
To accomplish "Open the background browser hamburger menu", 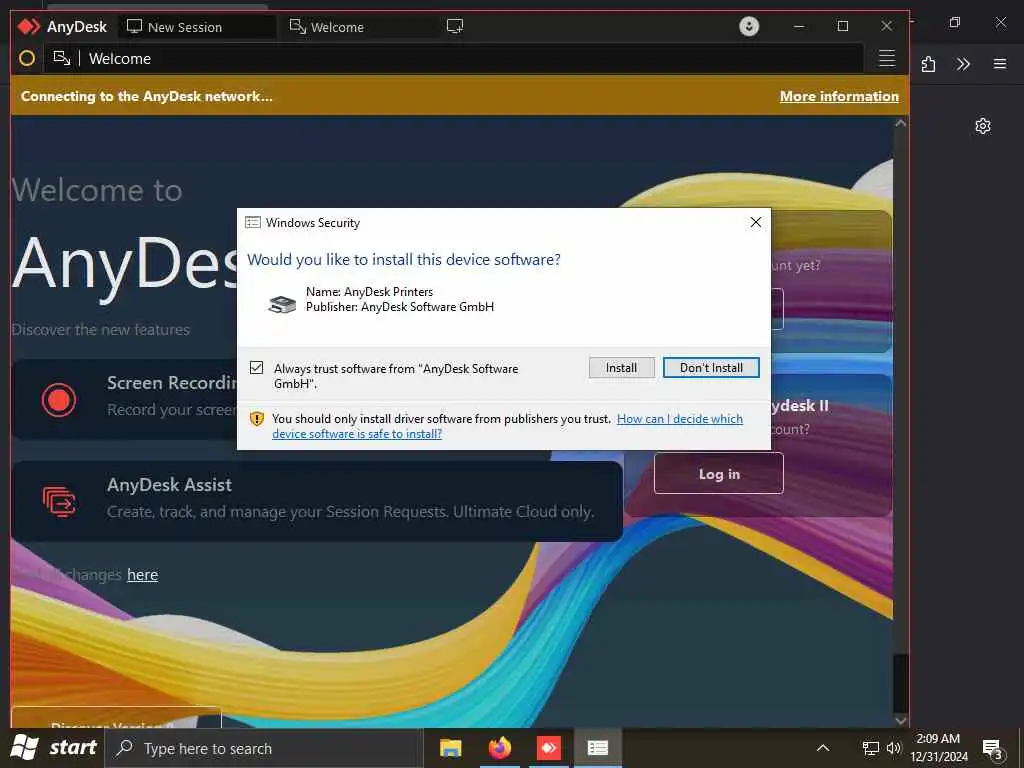I will pos(1000,64).
